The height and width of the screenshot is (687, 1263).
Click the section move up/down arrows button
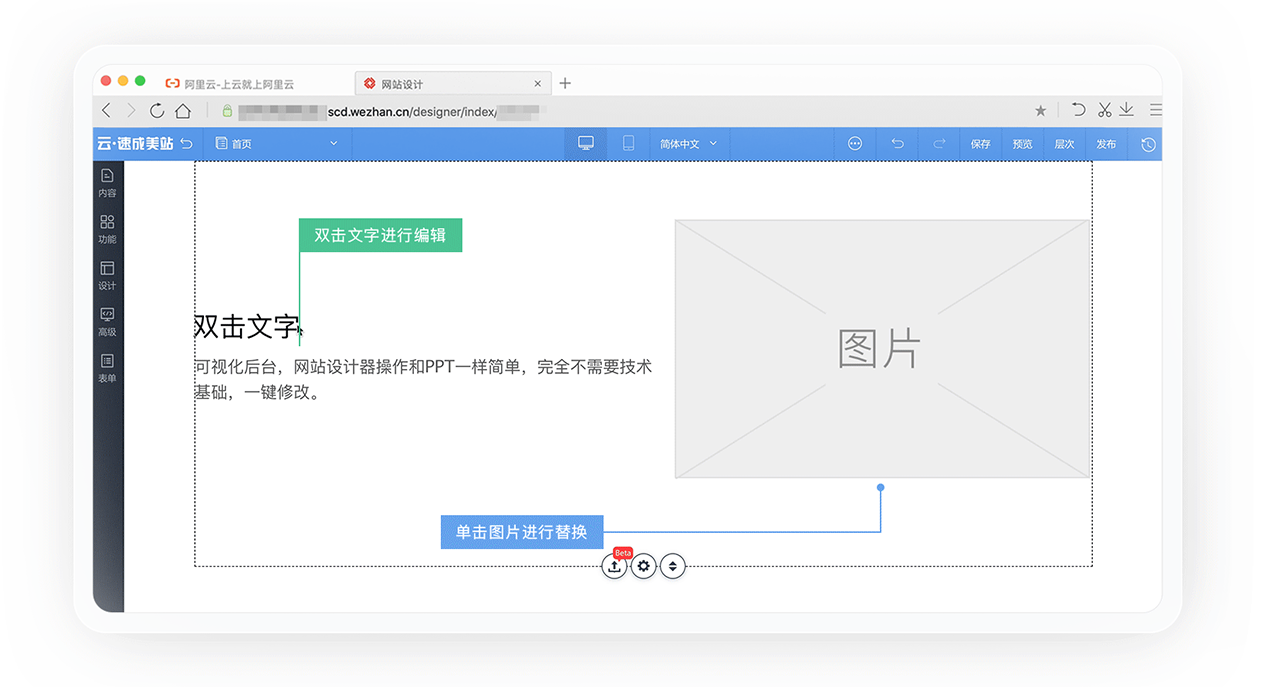[673, 566]
